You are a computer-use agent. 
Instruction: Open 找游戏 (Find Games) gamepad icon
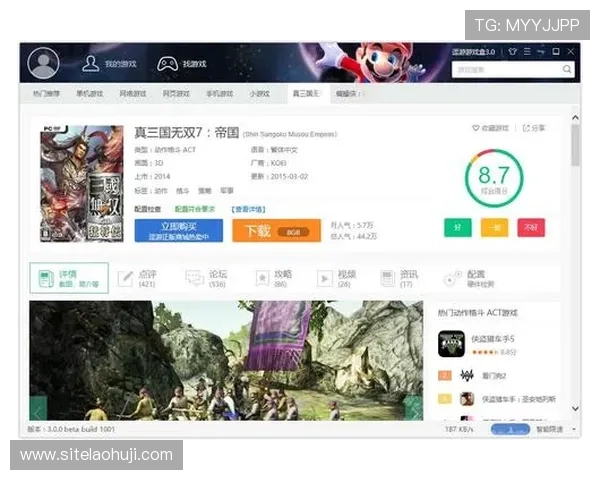click(167, 64)
